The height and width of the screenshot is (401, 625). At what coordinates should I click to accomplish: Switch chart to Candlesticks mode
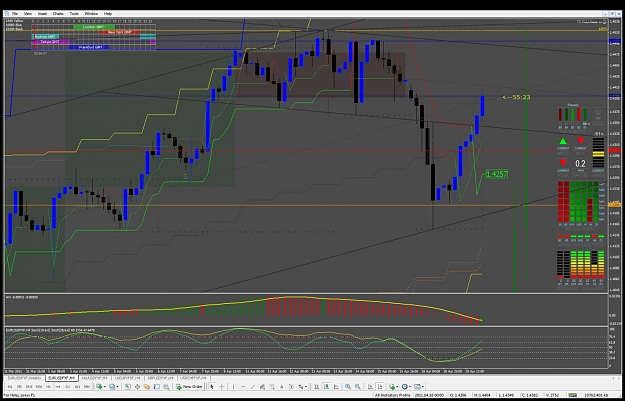coord(326,387)
